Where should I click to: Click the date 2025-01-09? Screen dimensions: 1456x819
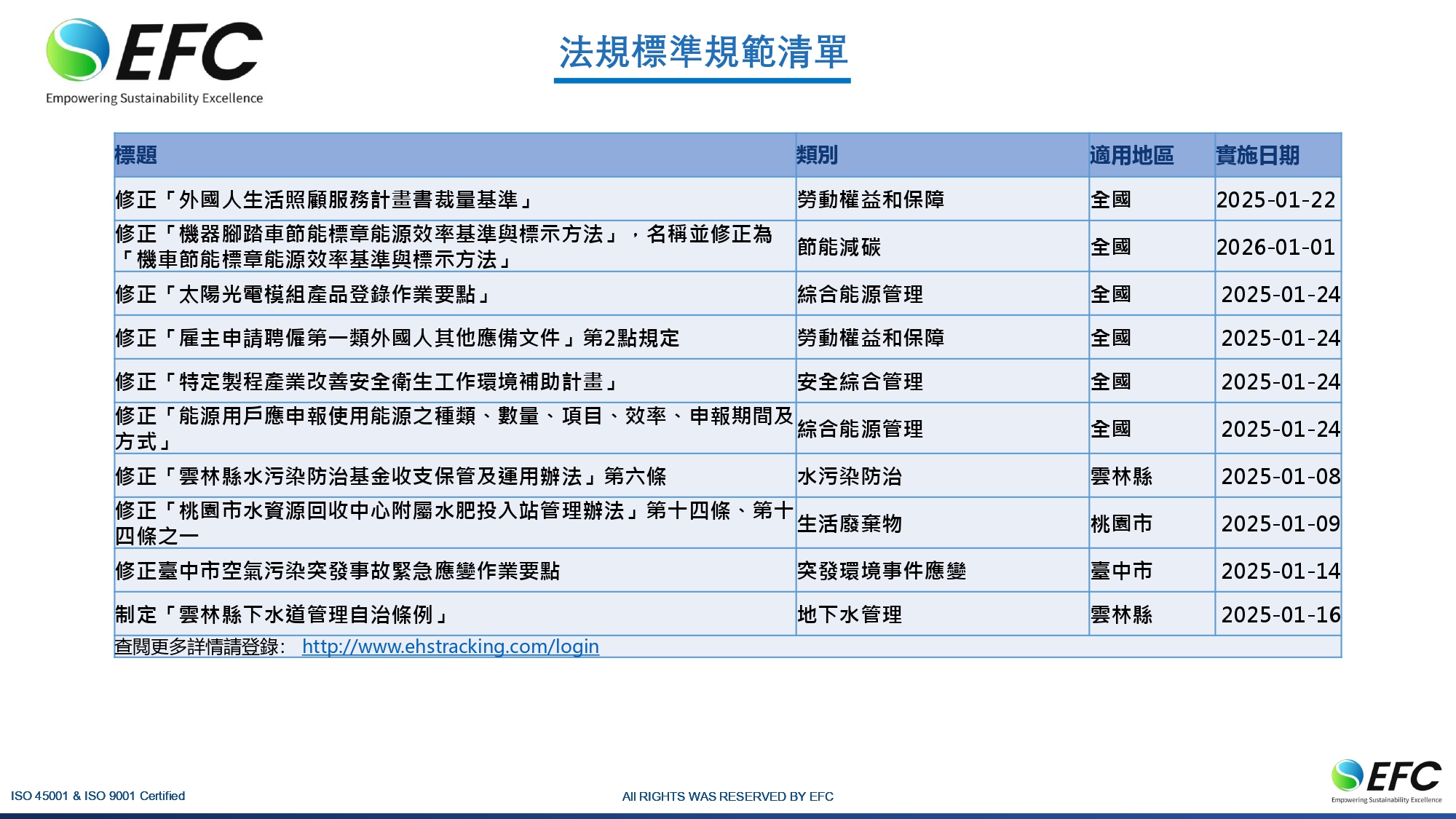coord(1281,523)
